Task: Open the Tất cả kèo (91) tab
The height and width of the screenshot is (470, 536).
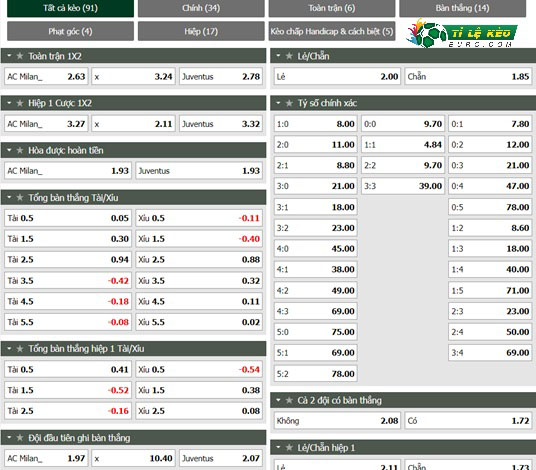Action: pyautogui.click(x=70, y=8)
